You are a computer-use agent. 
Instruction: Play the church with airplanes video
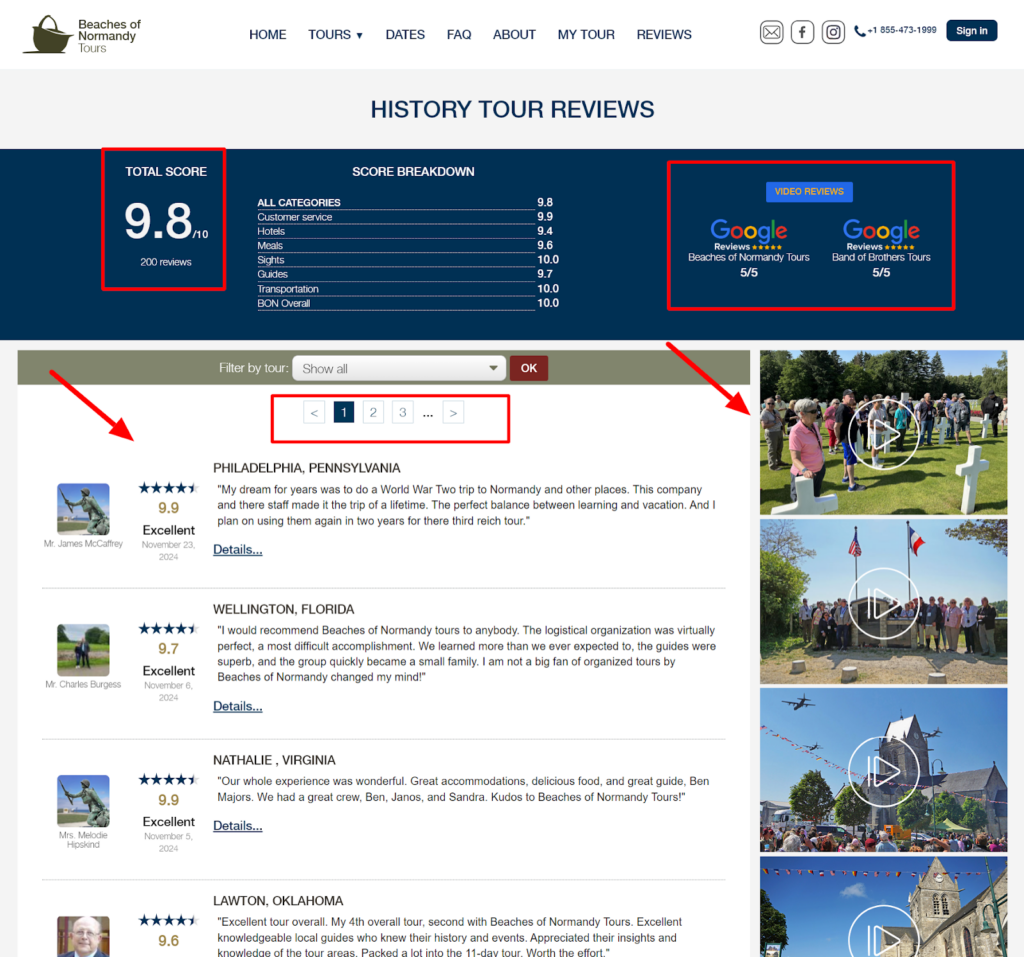(x=883, y=770)
